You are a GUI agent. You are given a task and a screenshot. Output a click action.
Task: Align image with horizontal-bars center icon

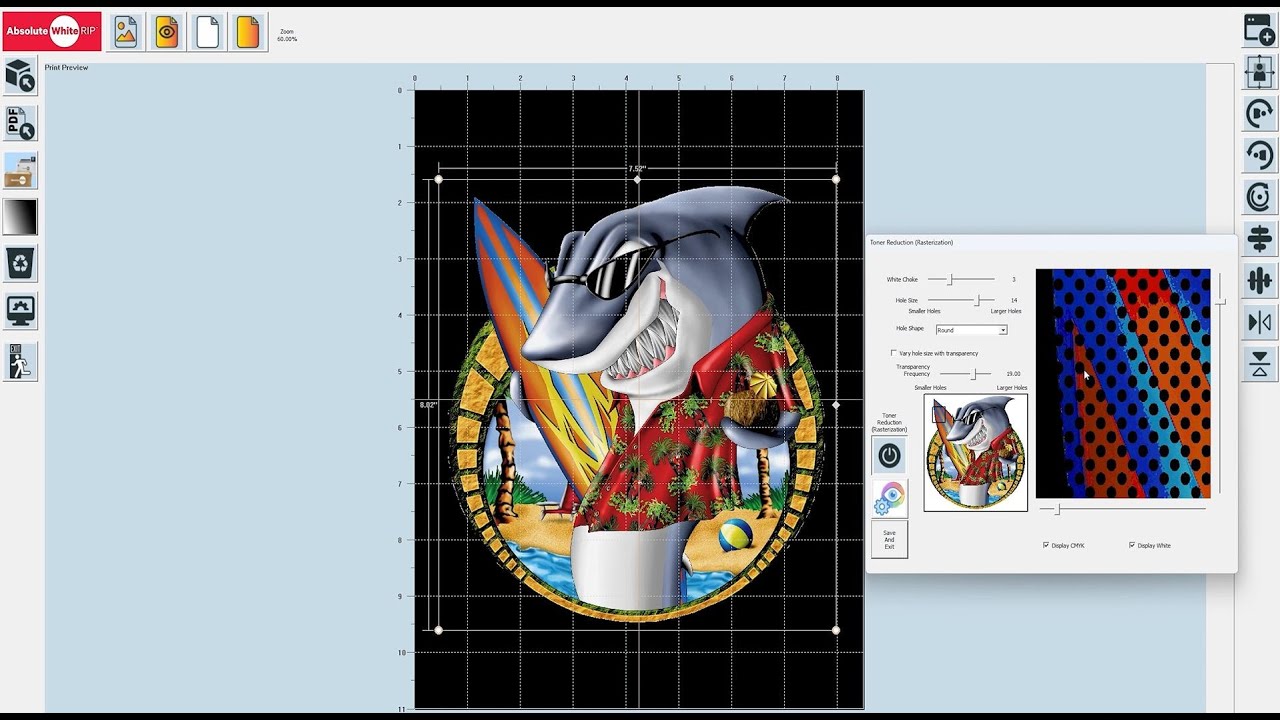click(1259, 239)
